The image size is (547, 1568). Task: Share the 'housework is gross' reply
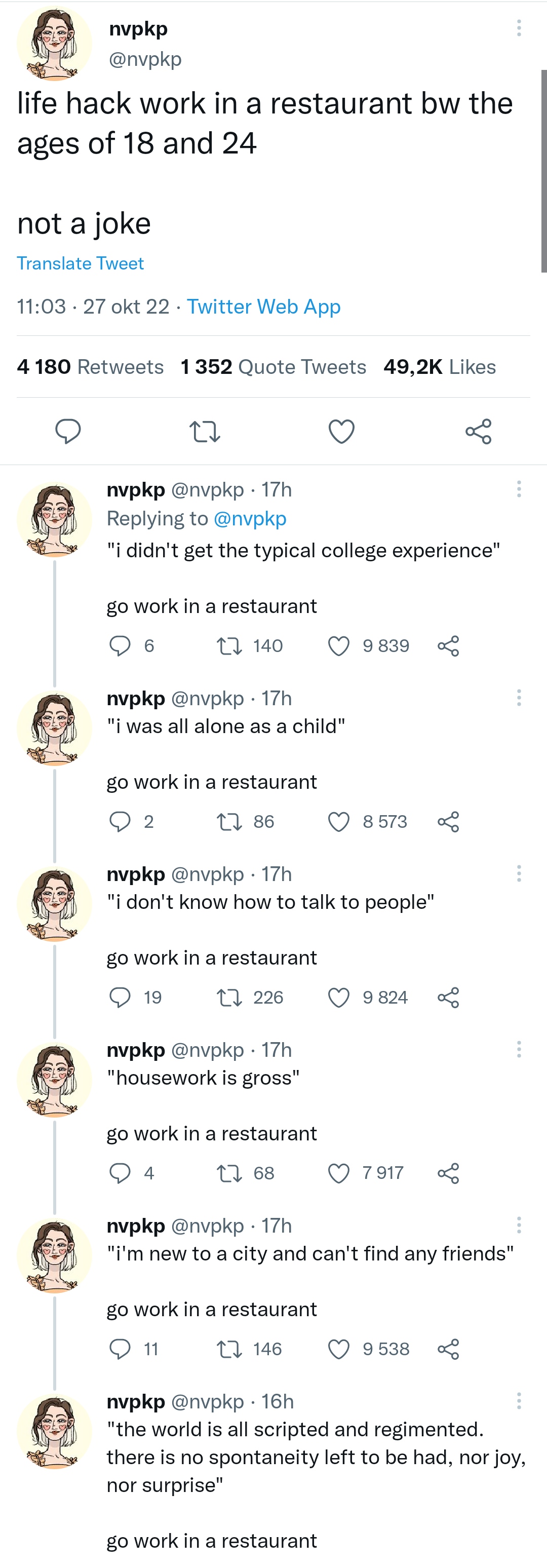448,1173
